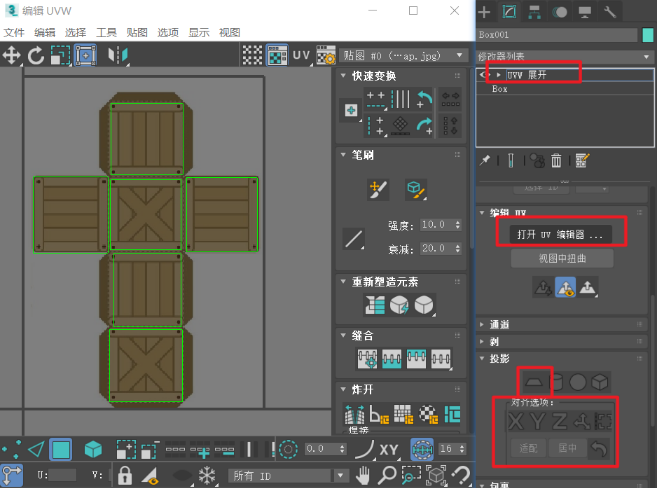Select the Rotate tool in UVW toolbar
Screen dimensions: 657x488
(x=36, y=55)
